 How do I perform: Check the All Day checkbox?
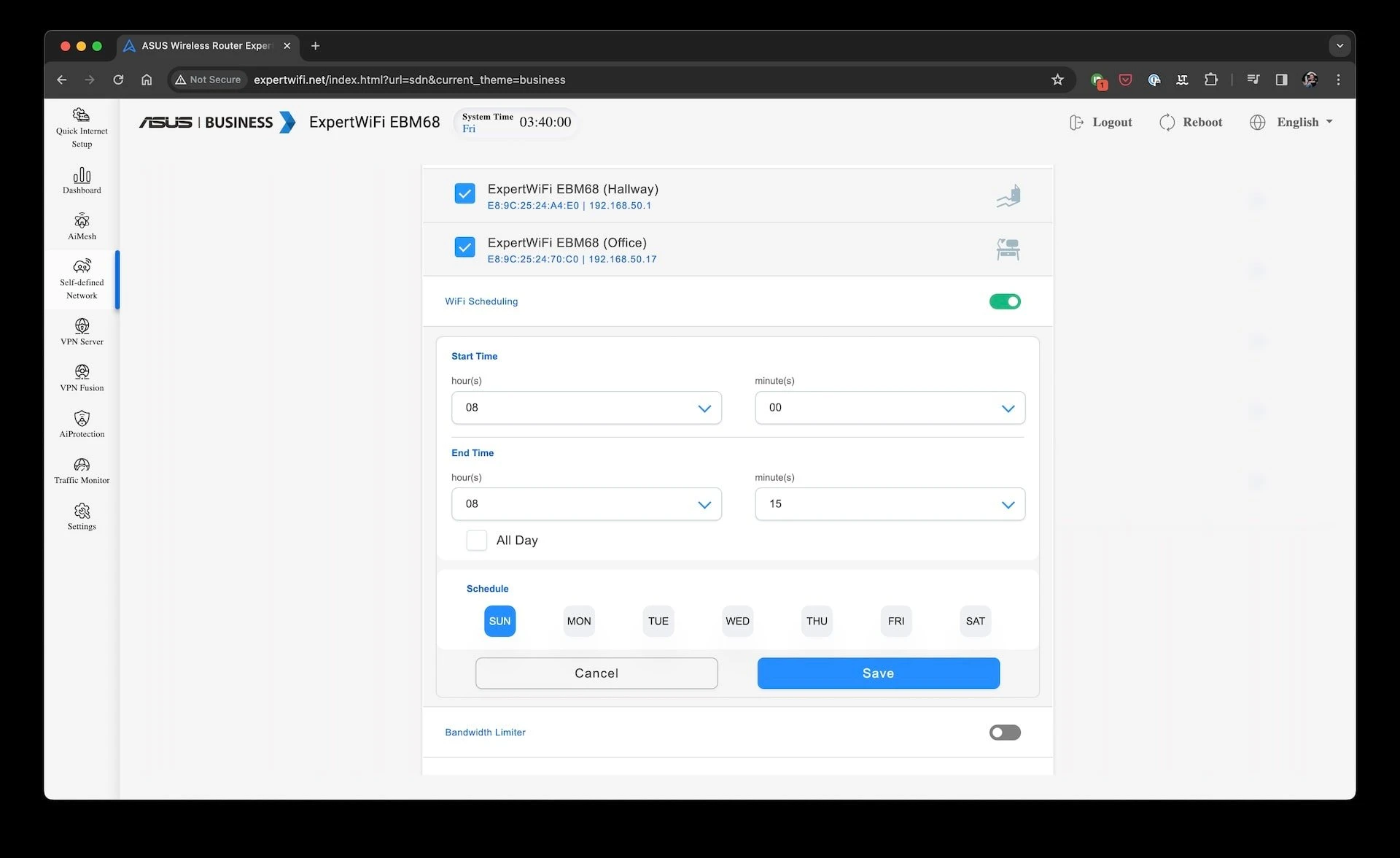[x=476, y=541]
